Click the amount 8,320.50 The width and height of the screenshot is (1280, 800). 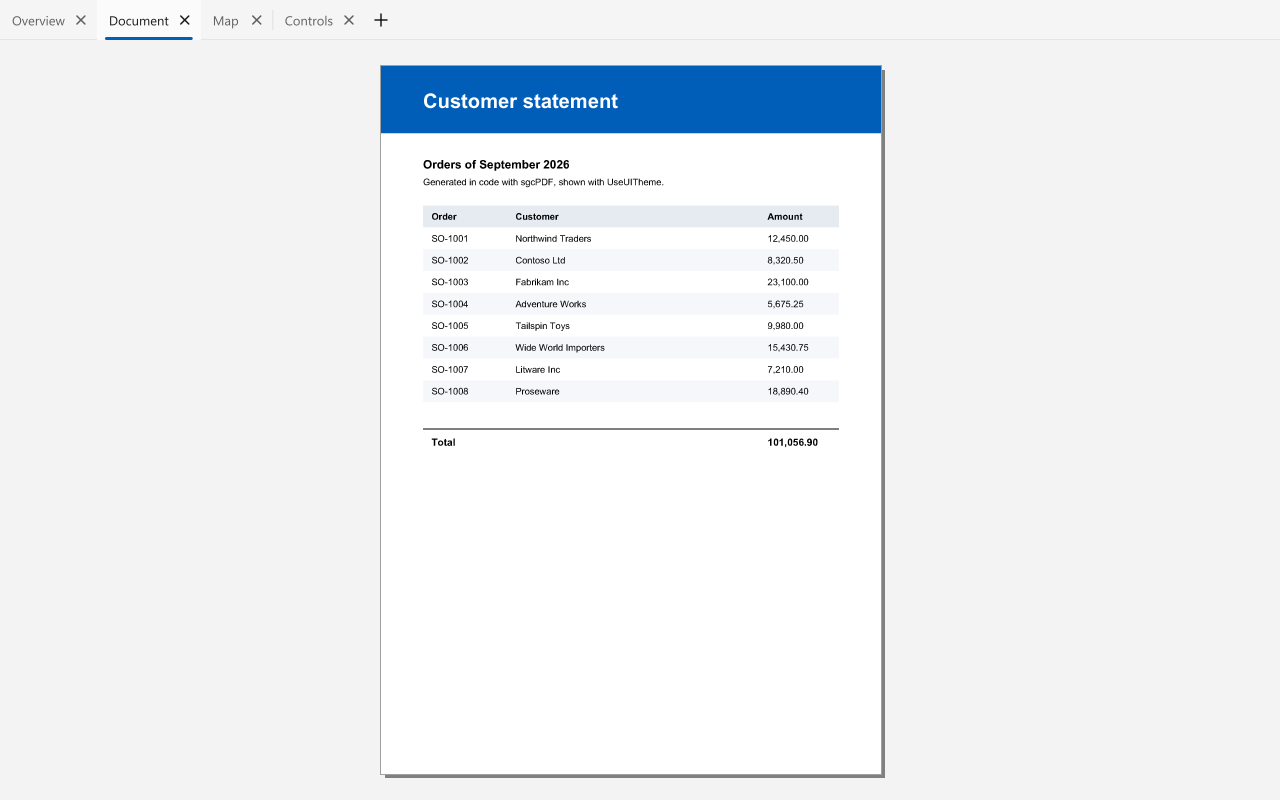click(785, 261)
